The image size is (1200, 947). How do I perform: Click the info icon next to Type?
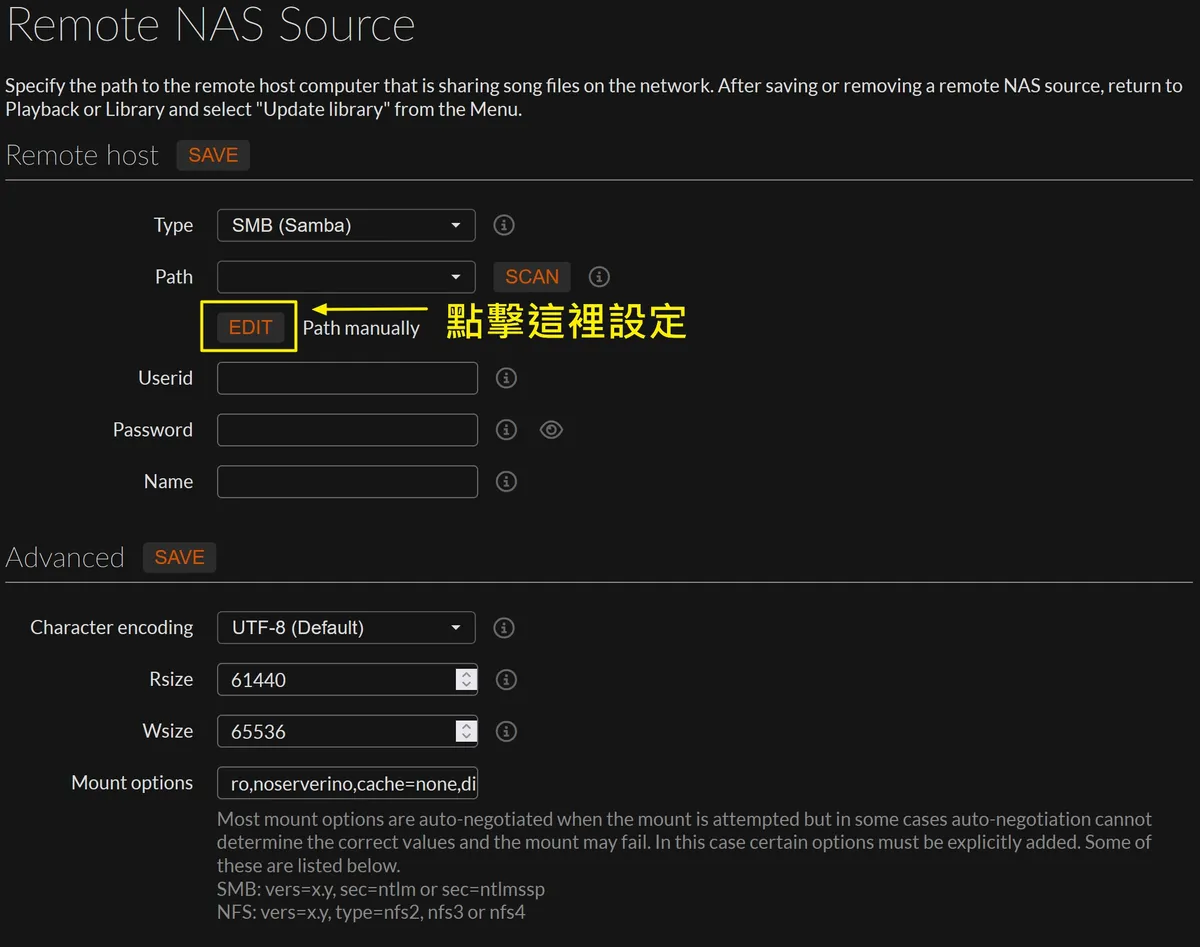[x=504, y=225]
